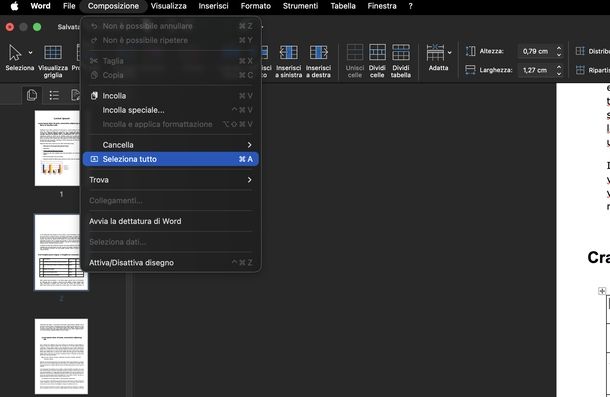Click the Ripartisci colonne icon
This screenshot has width=610, height=397.
coord(580,70)
